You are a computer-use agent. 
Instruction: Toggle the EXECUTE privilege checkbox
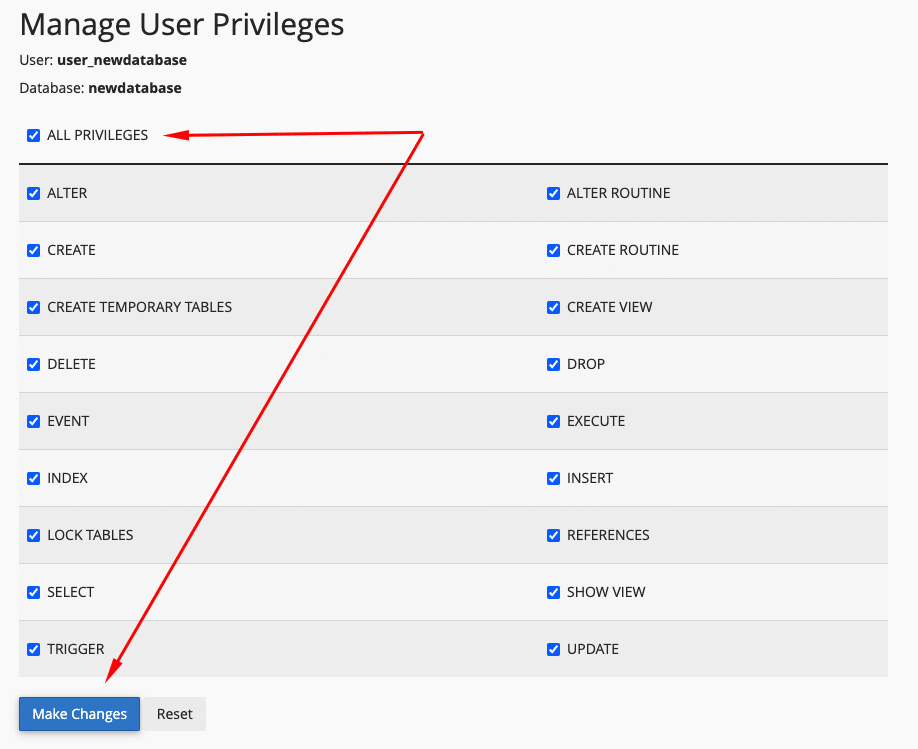coord(554,421)
